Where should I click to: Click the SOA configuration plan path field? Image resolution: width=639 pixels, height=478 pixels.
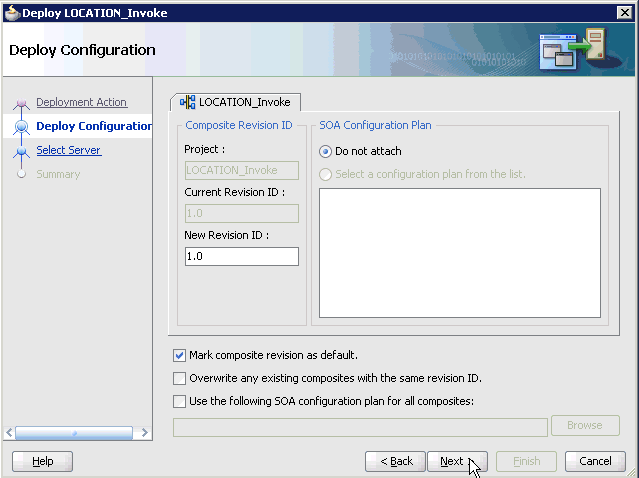(360, 427)
